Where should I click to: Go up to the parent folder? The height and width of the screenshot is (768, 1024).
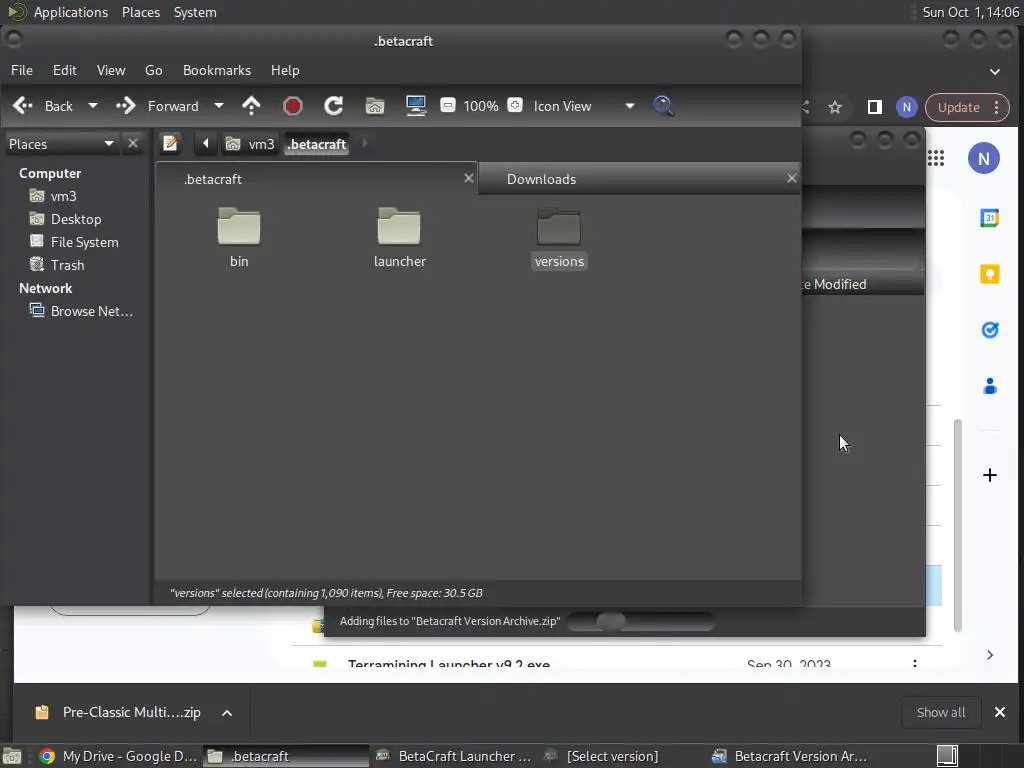pyautogui.click(x=251, y=106)
